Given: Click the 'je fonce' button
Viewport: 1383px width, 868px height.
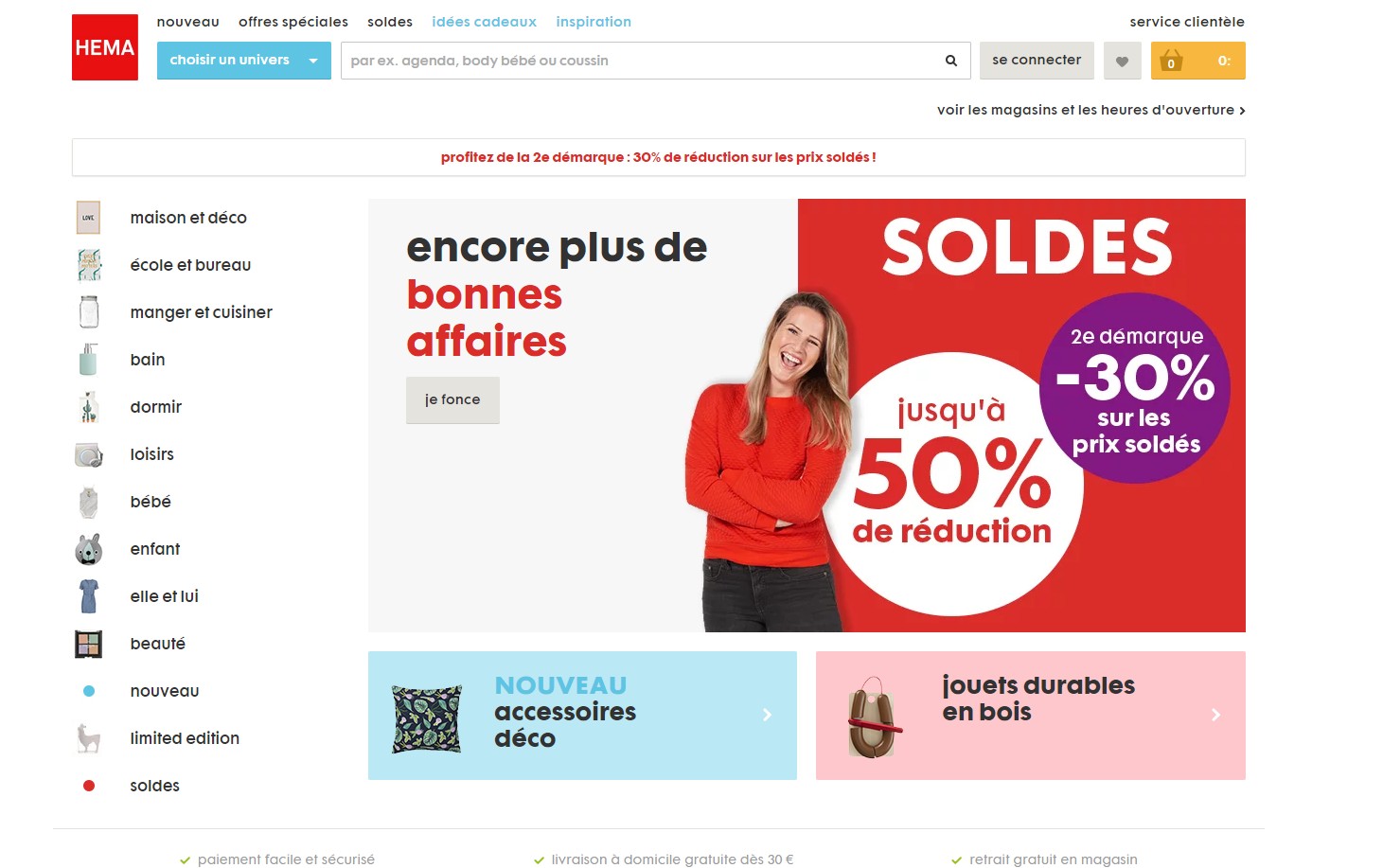Looking at the screenshot, I should coord(452,399).
